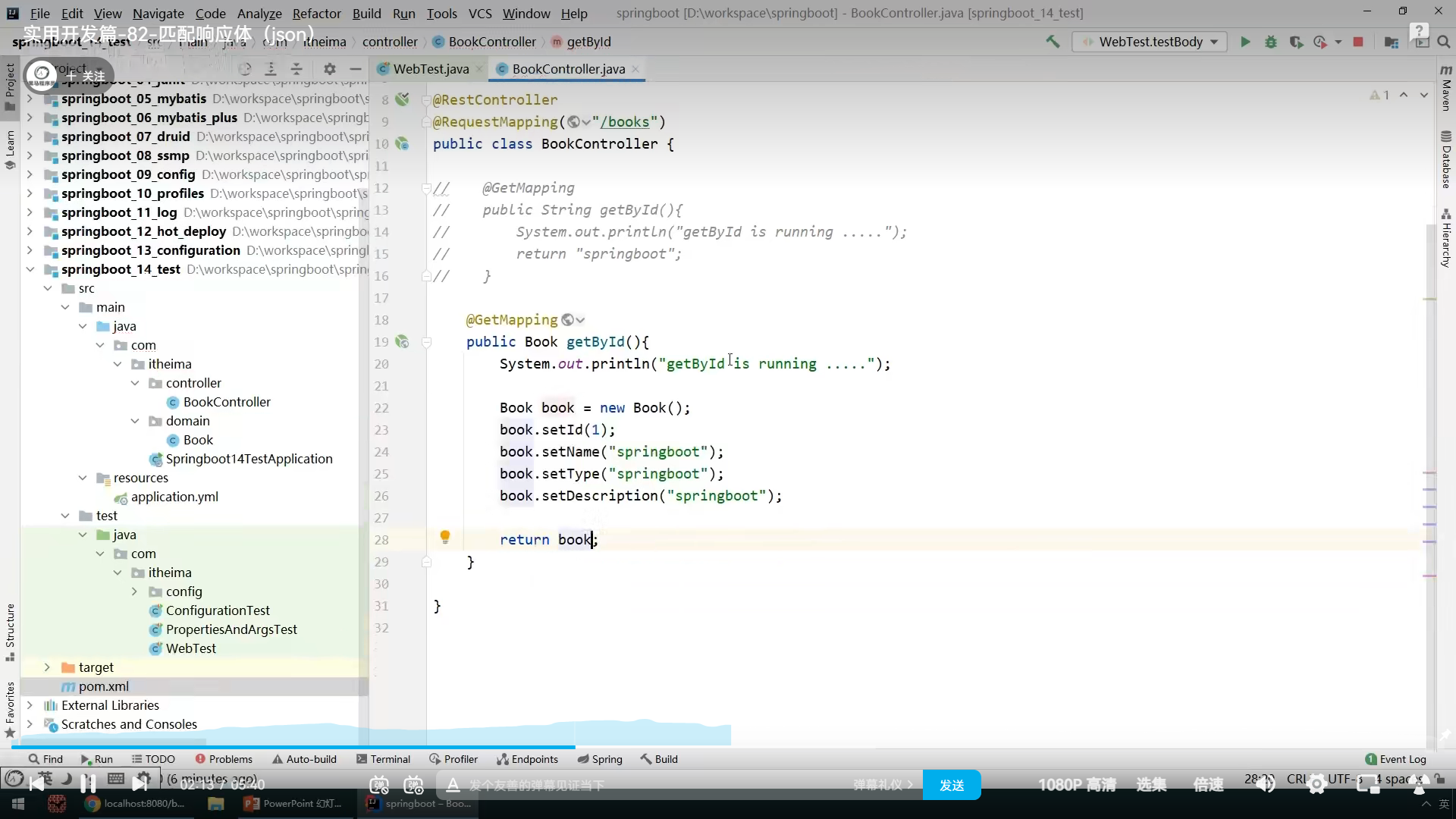
Task: Expand the target folder
Action: coord(47,667)
